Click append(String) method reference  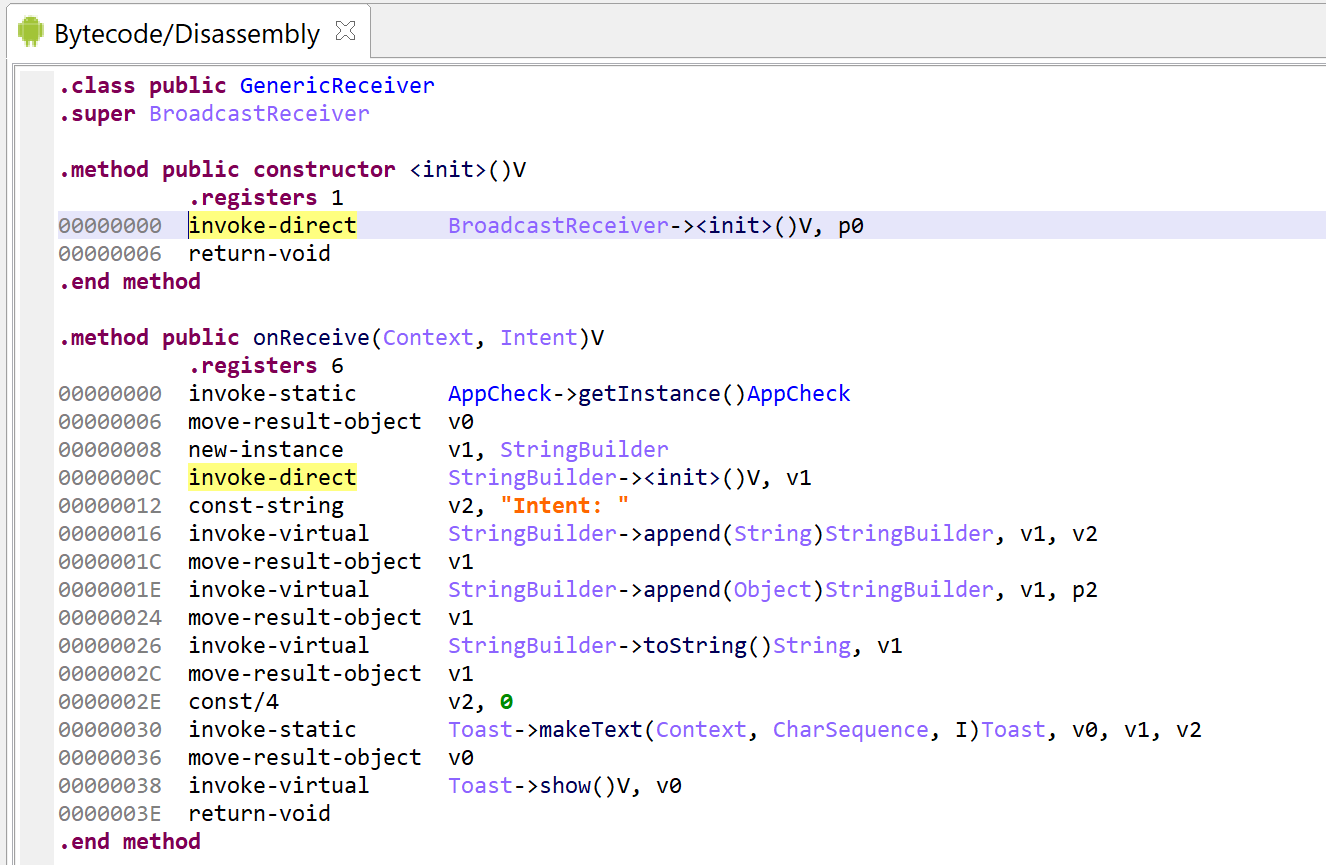(x=721, y=534)
